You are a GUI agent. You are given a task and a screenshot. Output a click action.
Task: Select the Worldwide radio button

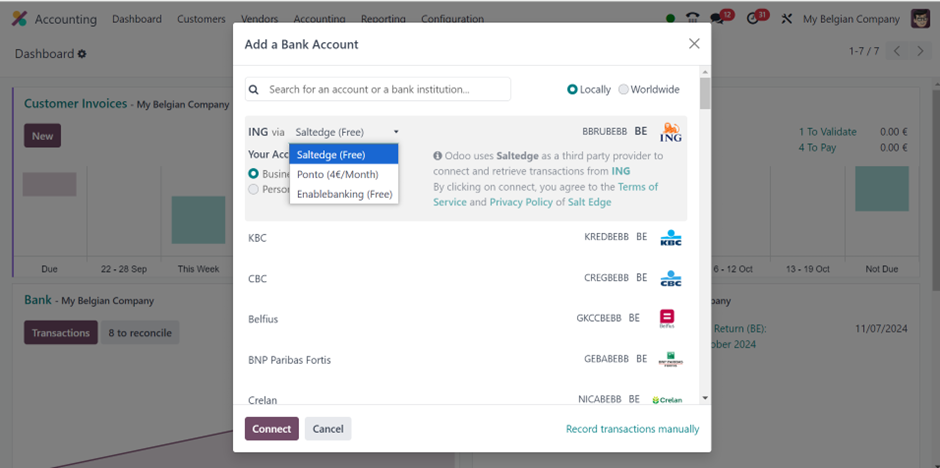pos(623,89)
